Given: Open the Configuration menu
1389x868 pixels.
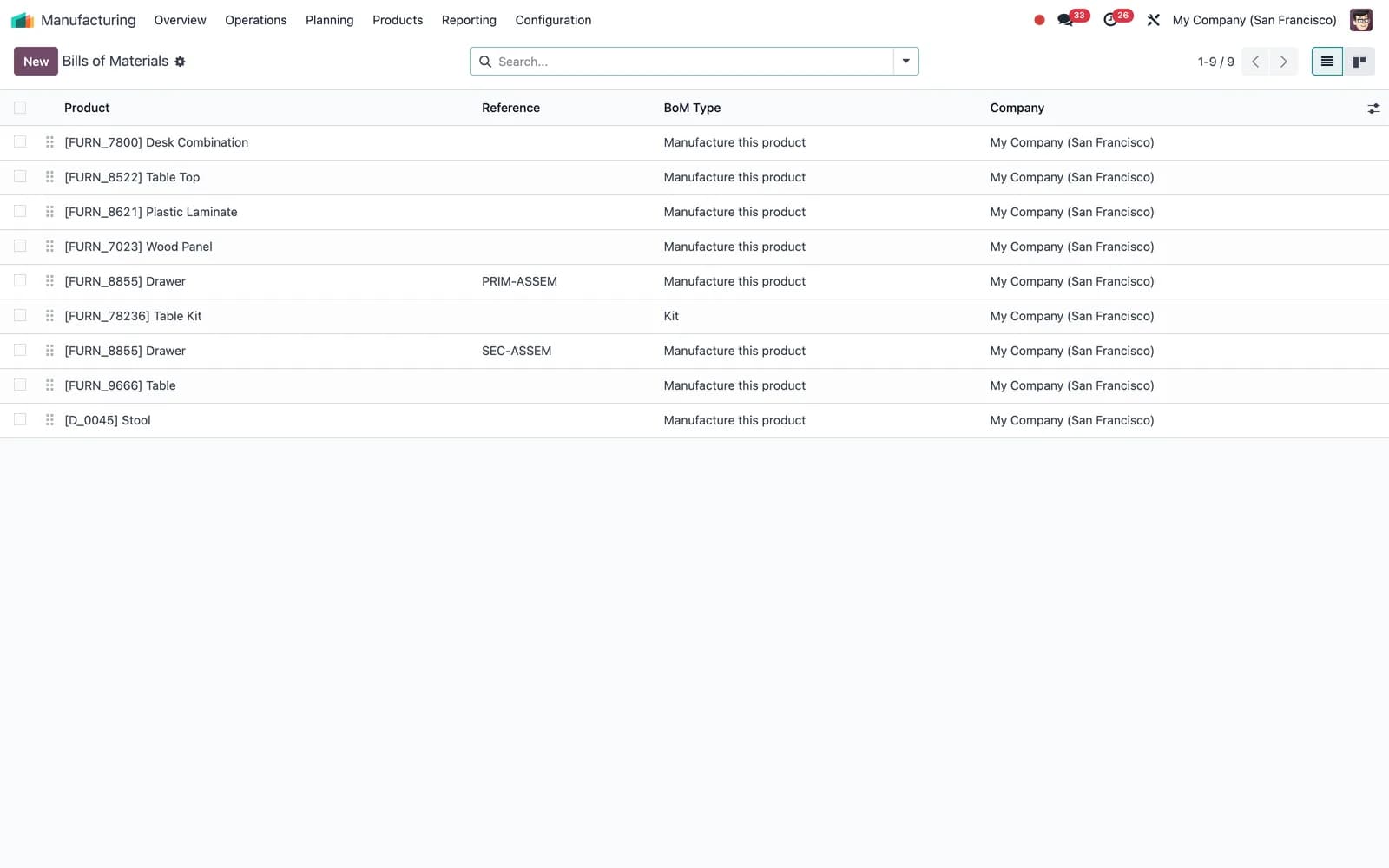Looking at the screenshot, I should coord(553,20).
